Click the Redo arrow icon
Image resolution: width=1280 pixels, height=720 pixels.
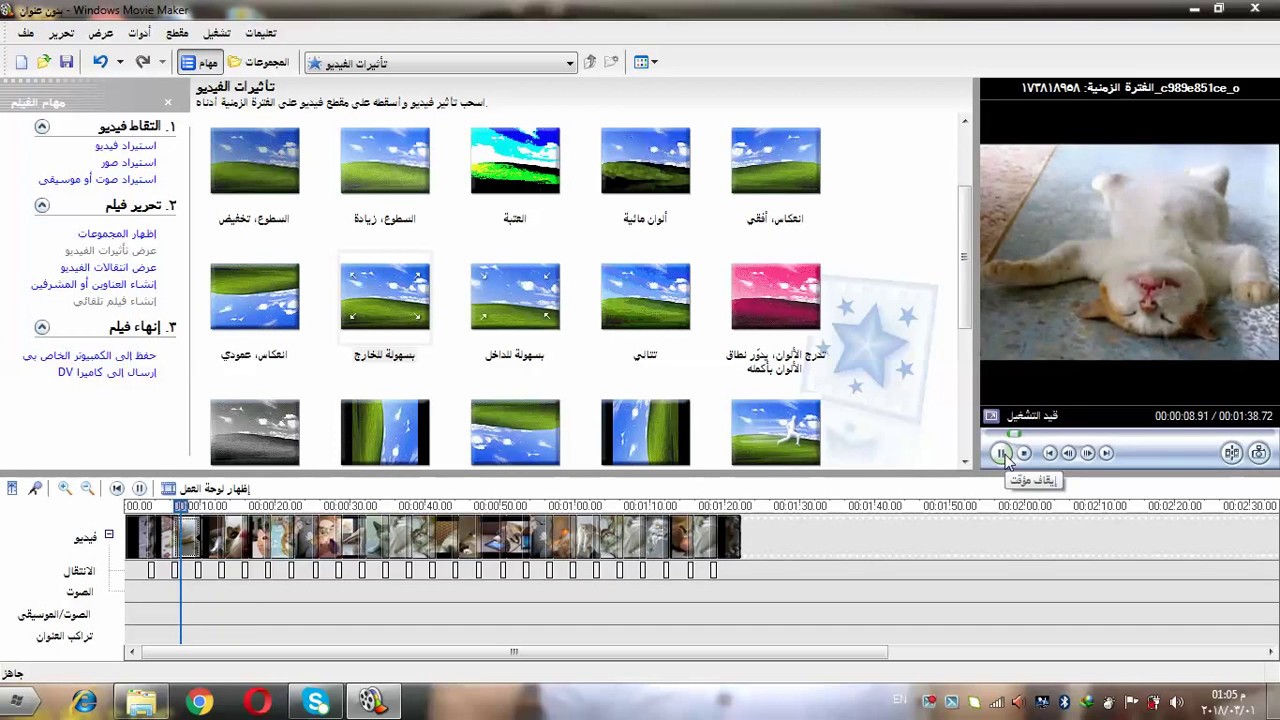point(143,62)
